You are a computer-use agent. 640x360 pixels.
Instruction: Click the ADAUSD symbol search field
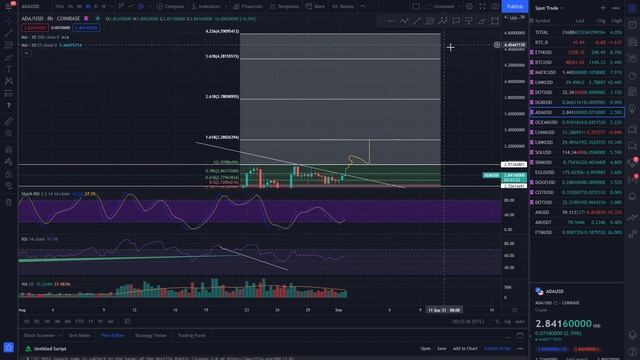click(x=31, y=6)
